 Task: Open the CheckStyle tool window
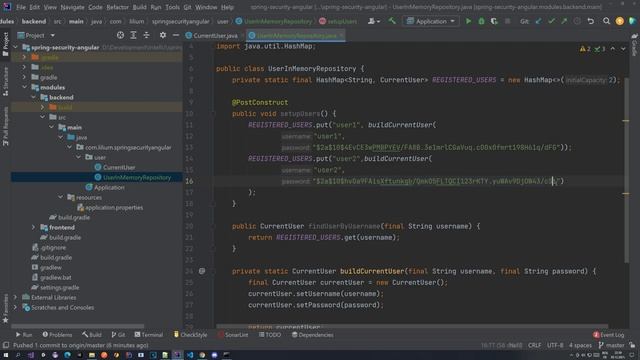(x=190, y=335)
